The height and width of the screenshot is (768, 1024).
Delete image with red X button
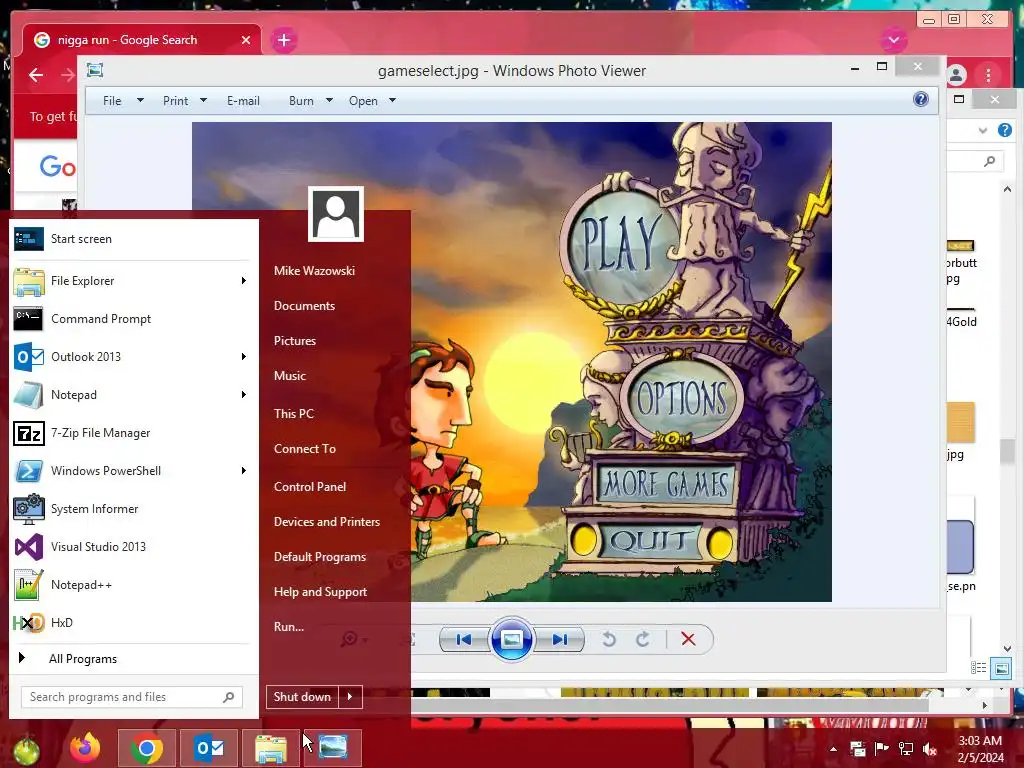click(688, 639)
